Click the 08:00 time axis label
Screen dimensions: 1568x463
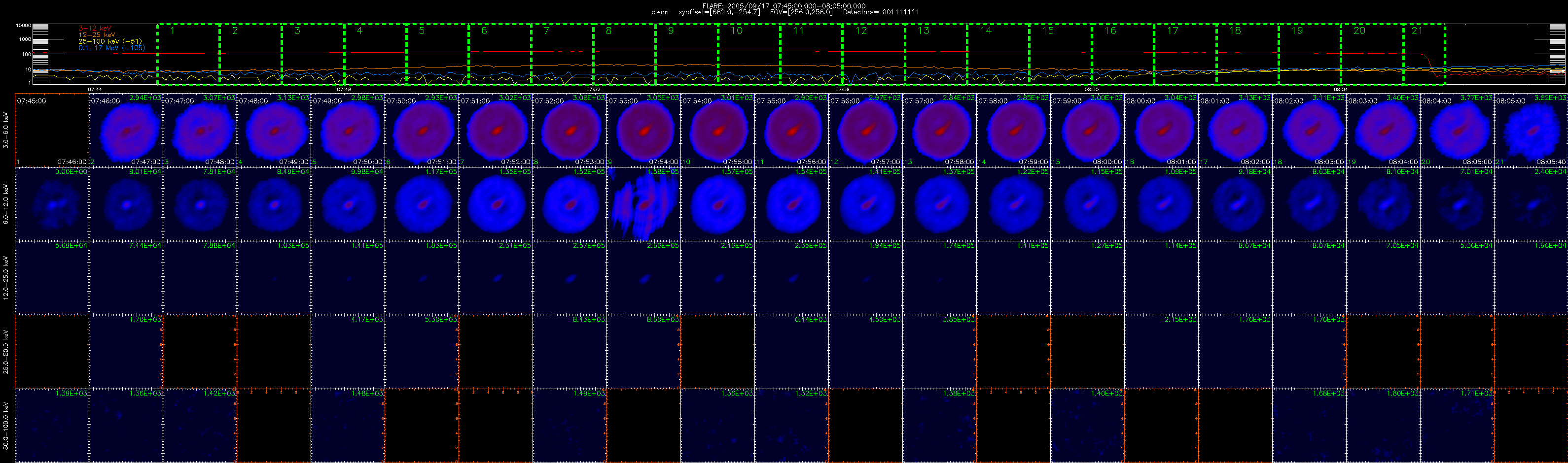pyautogui.click(x=1091, y=90)
